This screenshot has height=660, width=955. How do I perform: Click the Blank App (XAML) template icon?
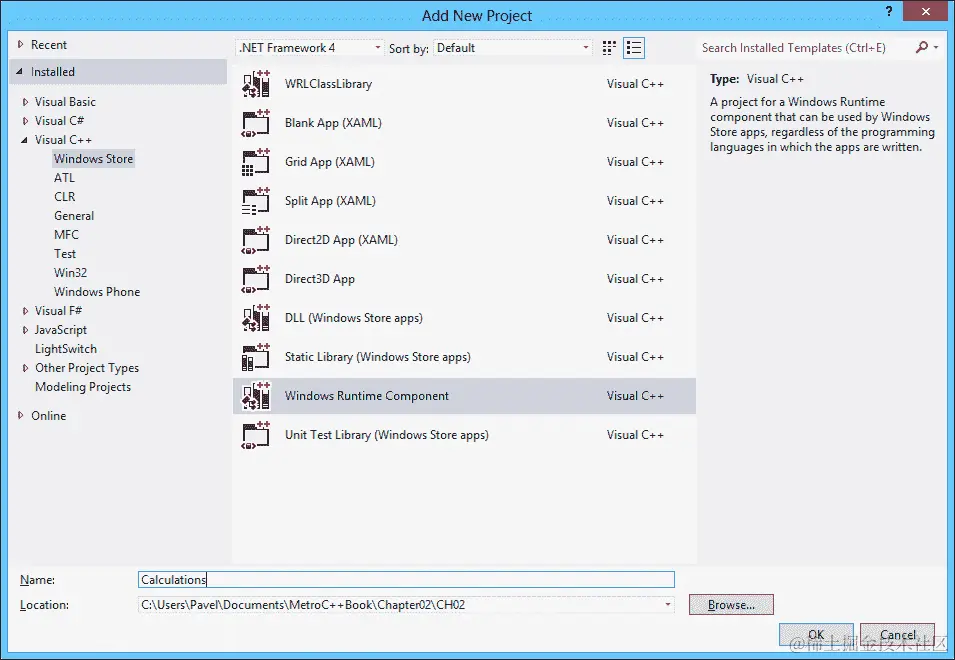(x=256, y=123)
